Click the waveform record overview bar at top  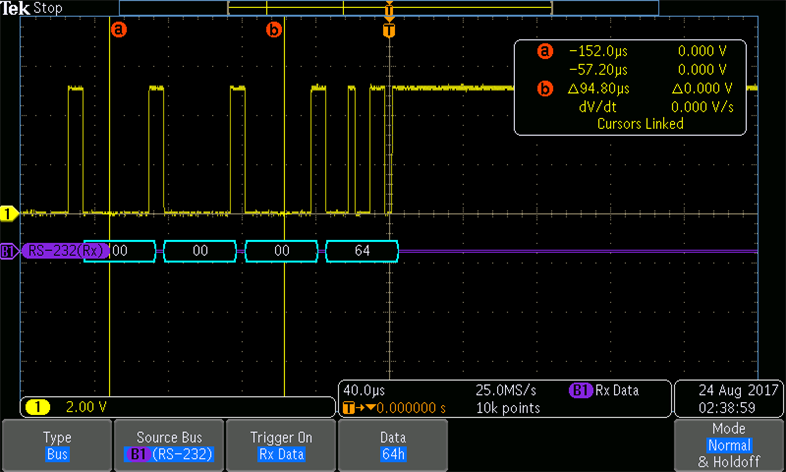pos(390,7)
